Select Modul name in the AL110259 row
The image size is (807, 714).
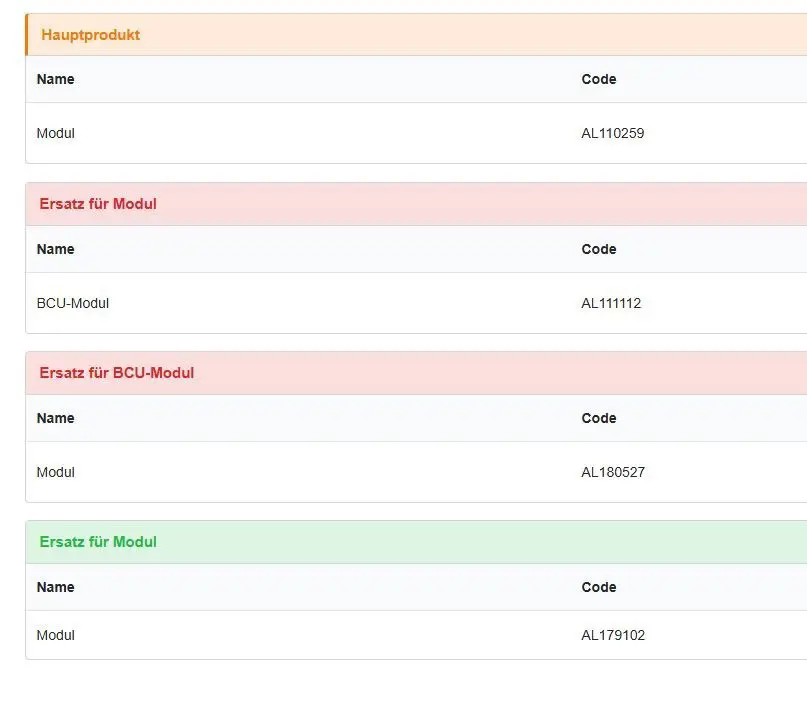coord(56,133)
